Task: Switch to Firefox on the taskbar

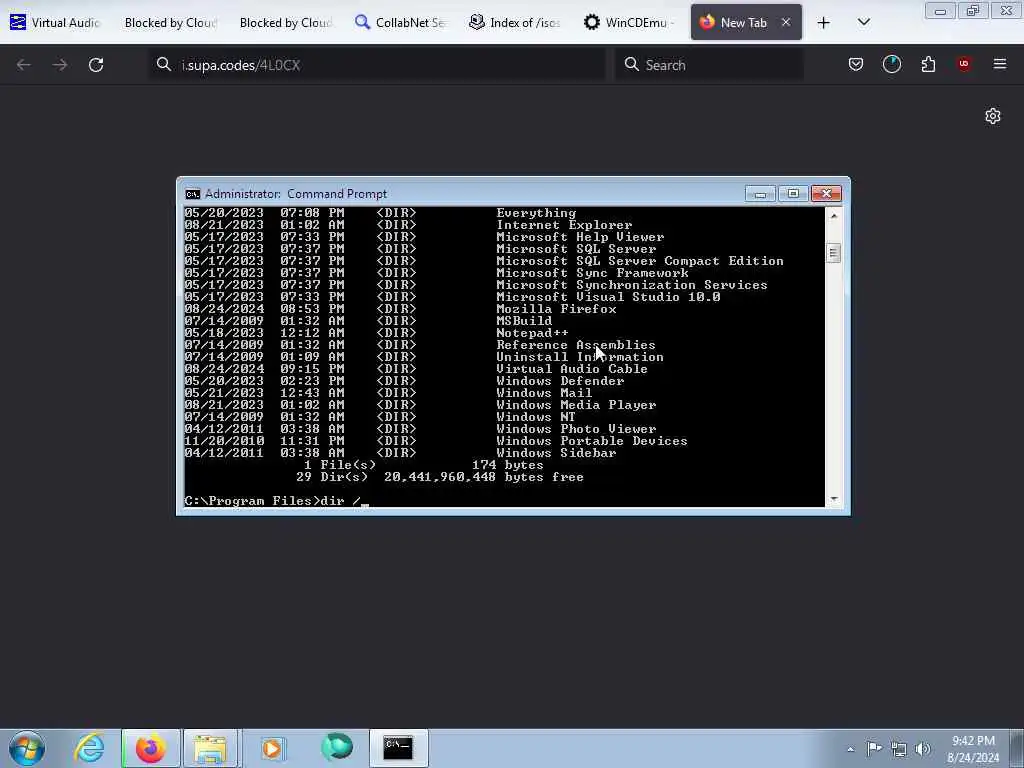Action: (x=150, y=748)
